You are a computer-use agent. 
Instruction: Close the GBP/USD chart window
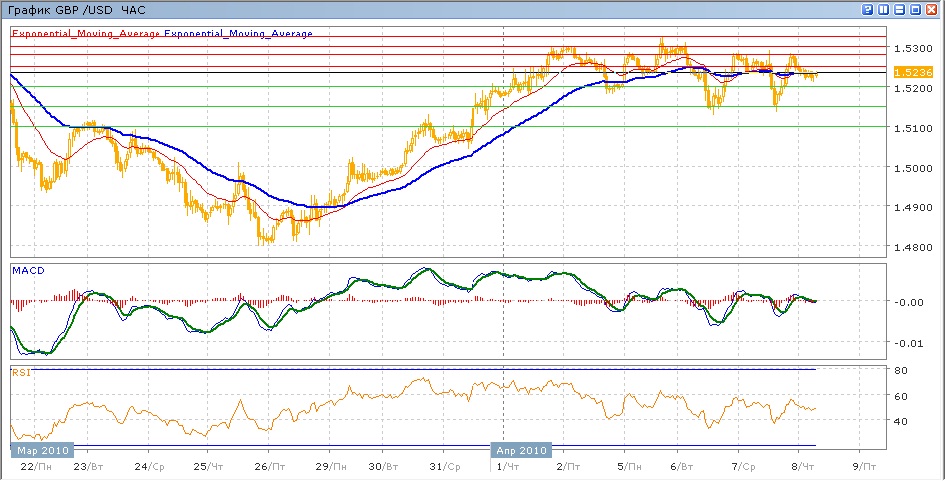tap(931, 9)
